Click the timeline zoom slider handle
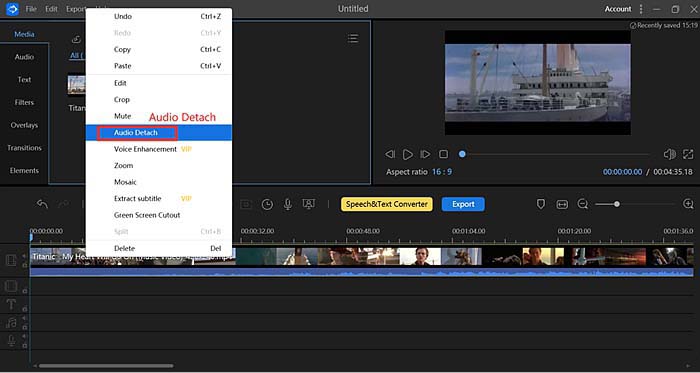 tap(617, 204)
